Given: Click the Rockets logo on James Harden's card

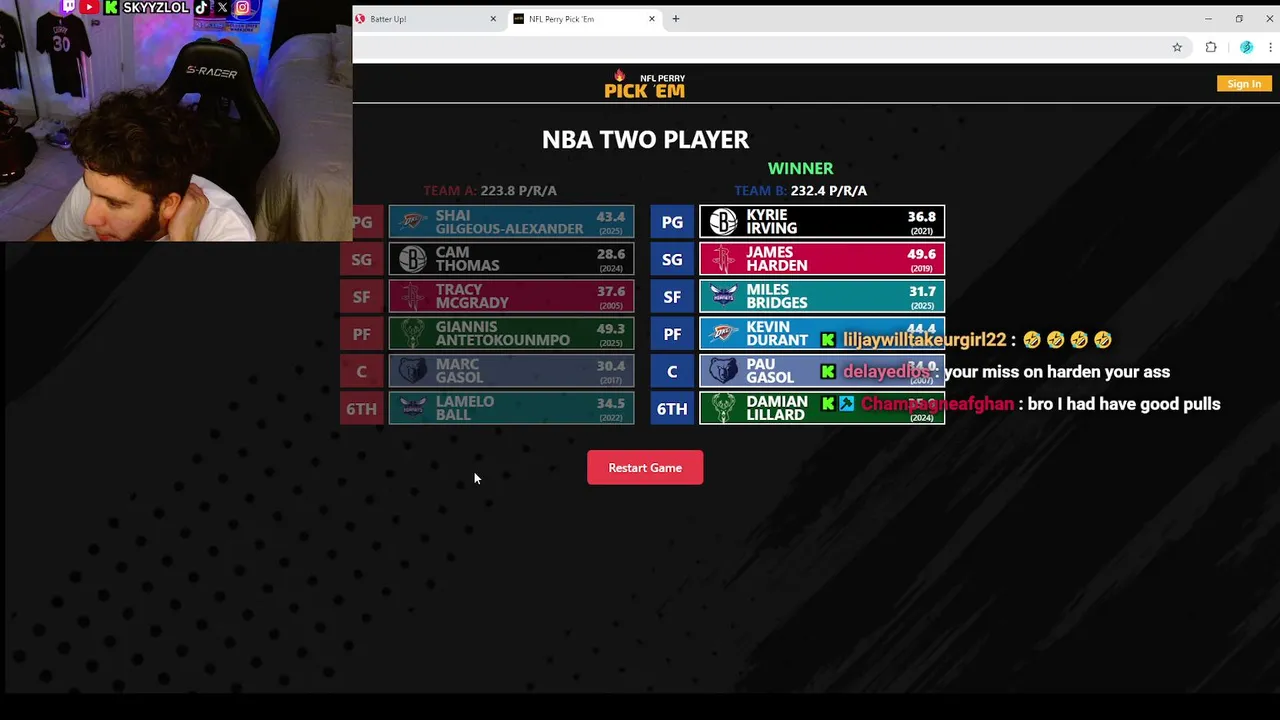Looking at the screenshot, I should pos(723,259).
